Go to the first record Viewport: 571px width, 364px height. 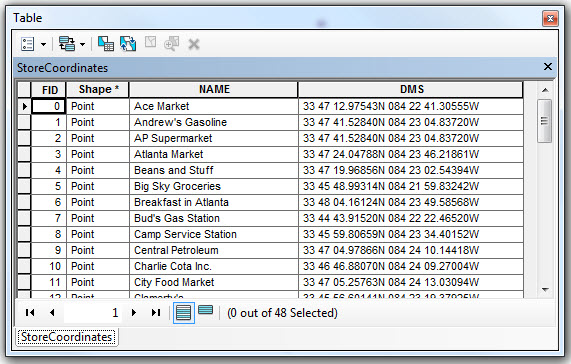click(30, 312)
